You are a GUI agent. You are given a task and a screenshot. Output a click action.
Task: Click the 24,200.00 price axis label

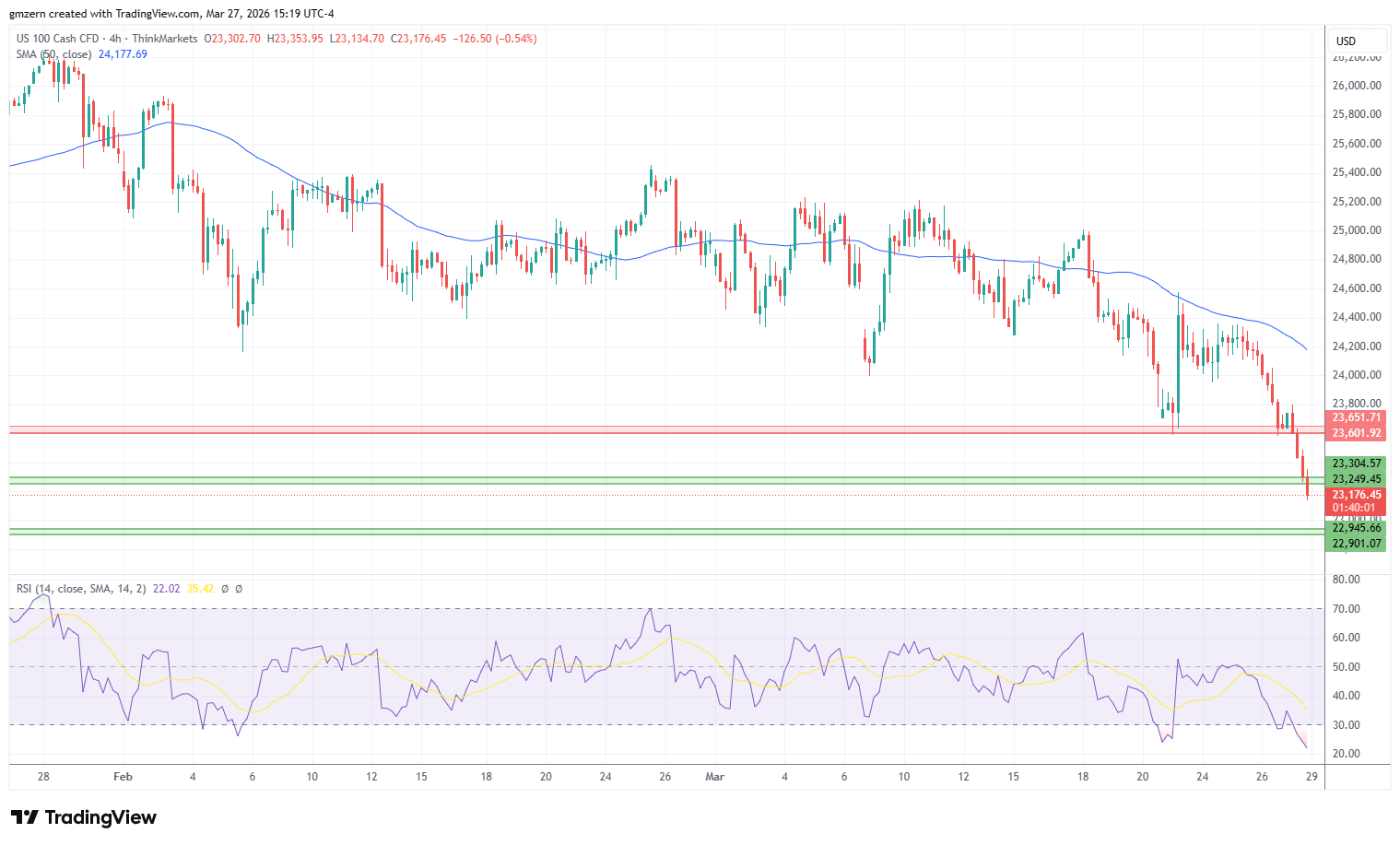point(1357,346)
